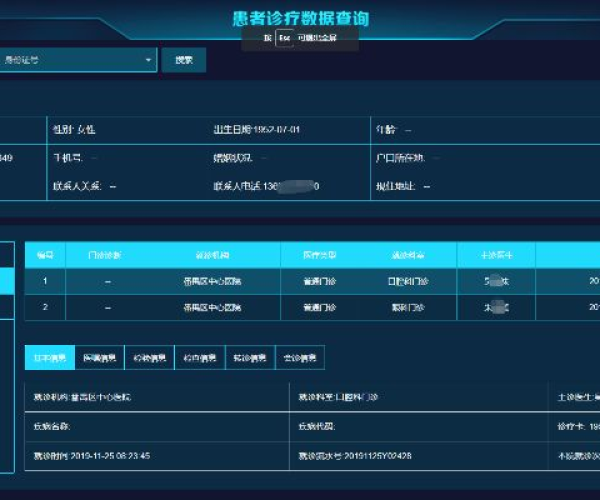Click hospital name cell in row 2
The width and height of the screenshot is (600, 500).
212,308
